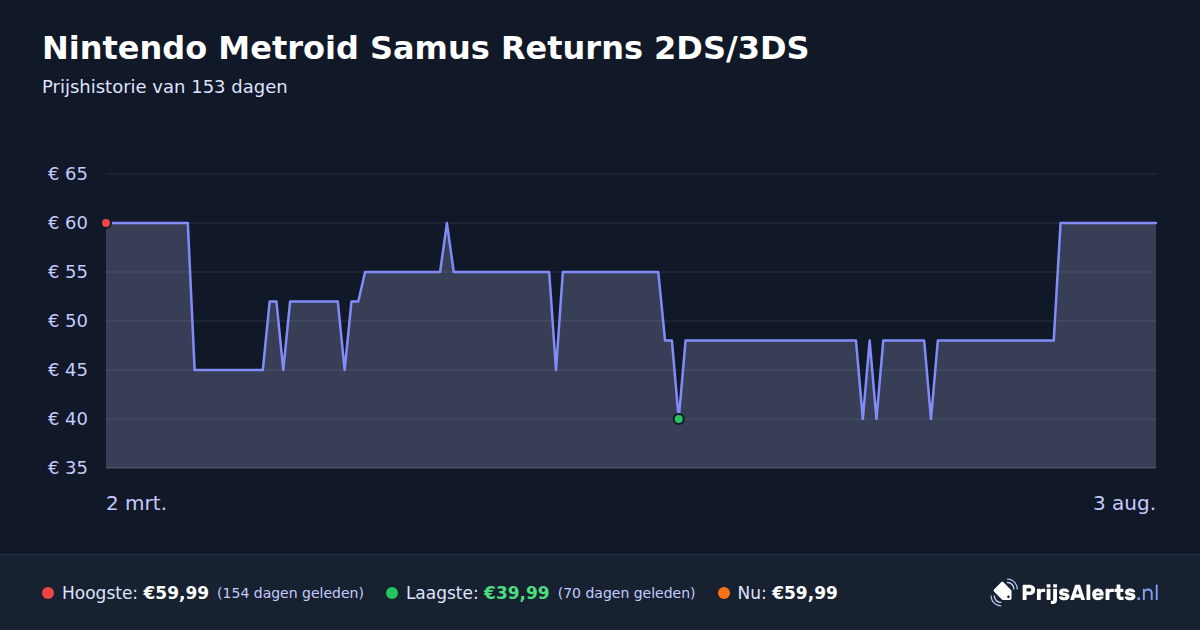Click the red highest-price dot on chart

[x=106, y=223]
